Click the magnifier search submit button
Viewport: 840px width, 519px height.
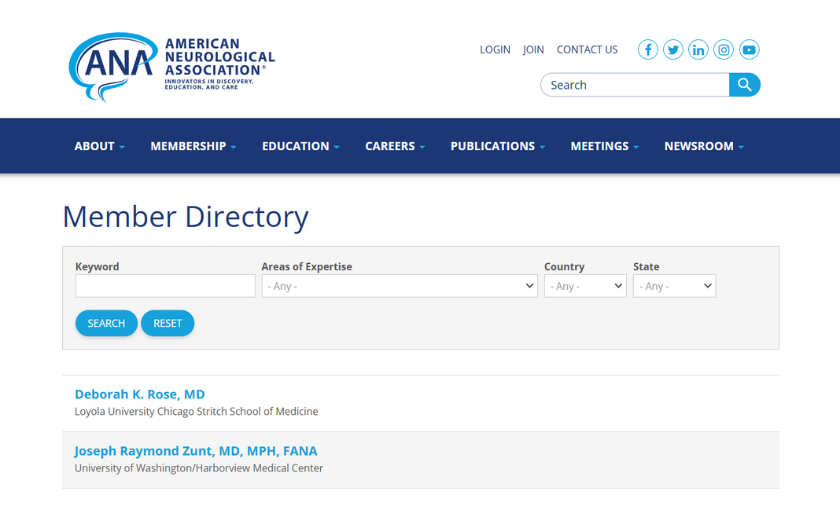click(745, 85)
